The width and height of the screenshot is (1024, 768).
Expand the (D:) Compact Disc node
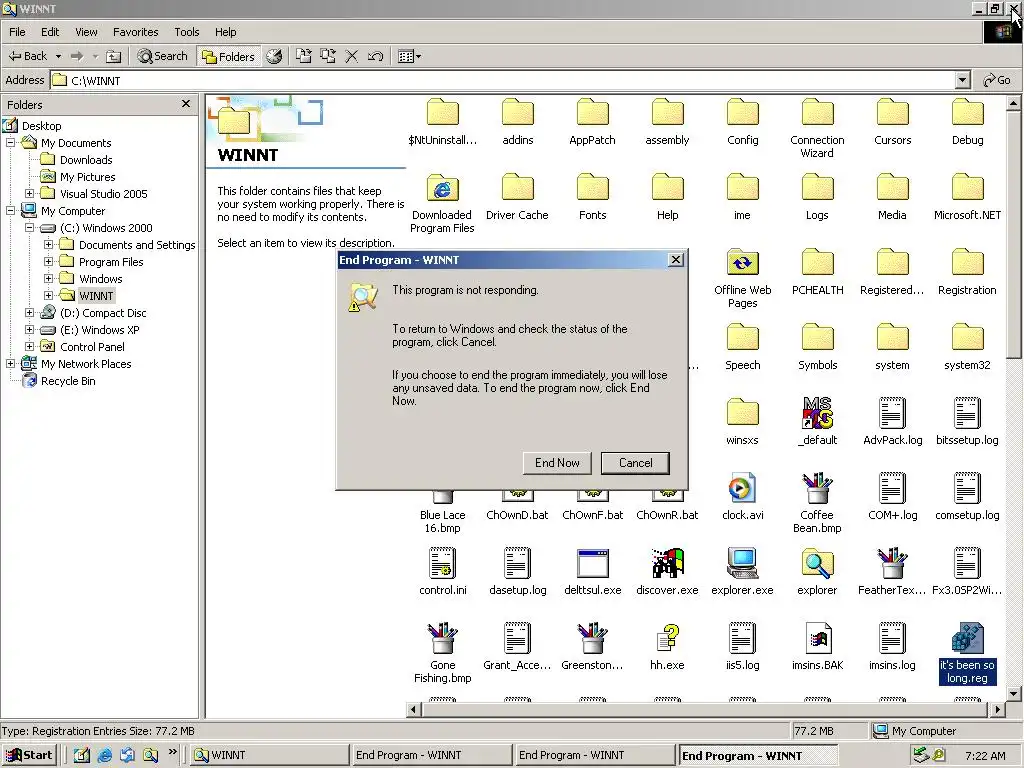(x=29, y=312)
